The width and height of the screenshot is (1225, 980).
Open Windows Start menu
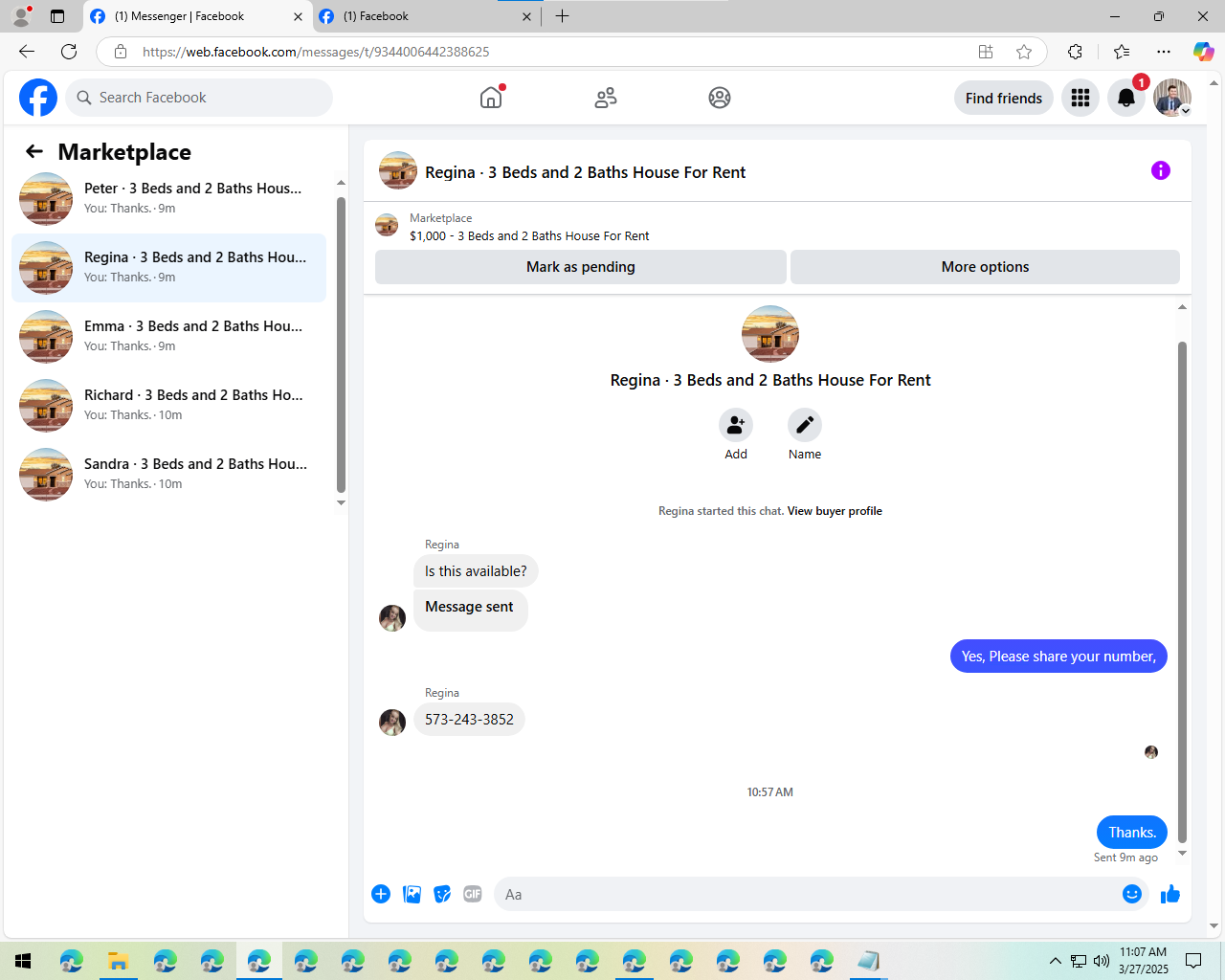click(23, 961)
